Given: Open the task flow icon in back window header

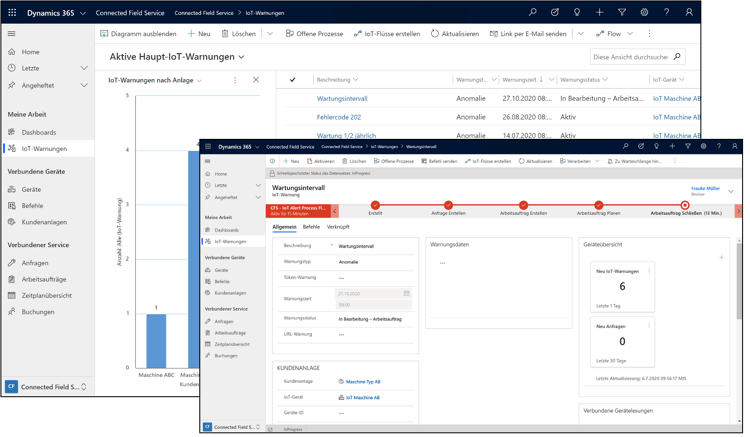Looking at the screenshot, I should click(x=555, y=13).
